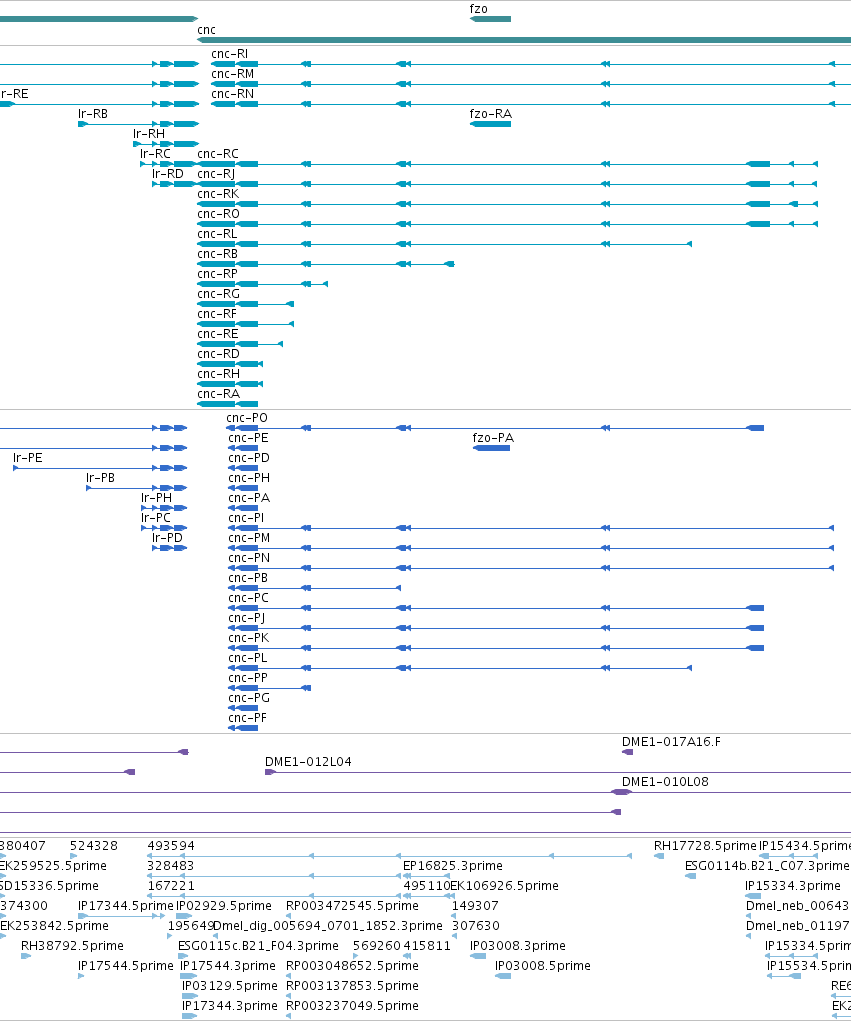Select the lr-RC transcript label

(156, 154)
